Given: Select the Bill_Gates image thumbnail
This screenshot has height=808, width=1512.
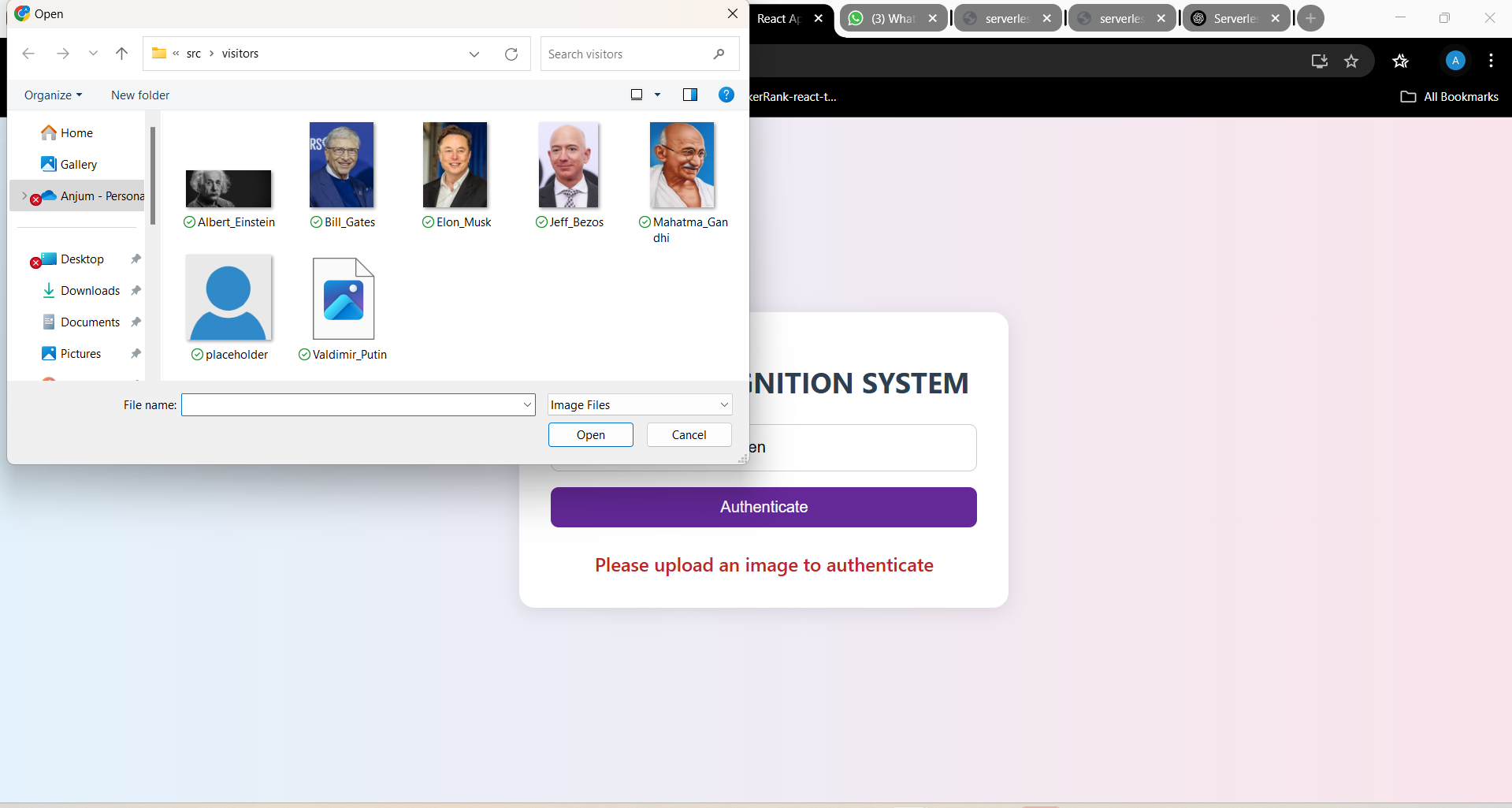Looking at the screenshot, I should click(x=342, y=165).
